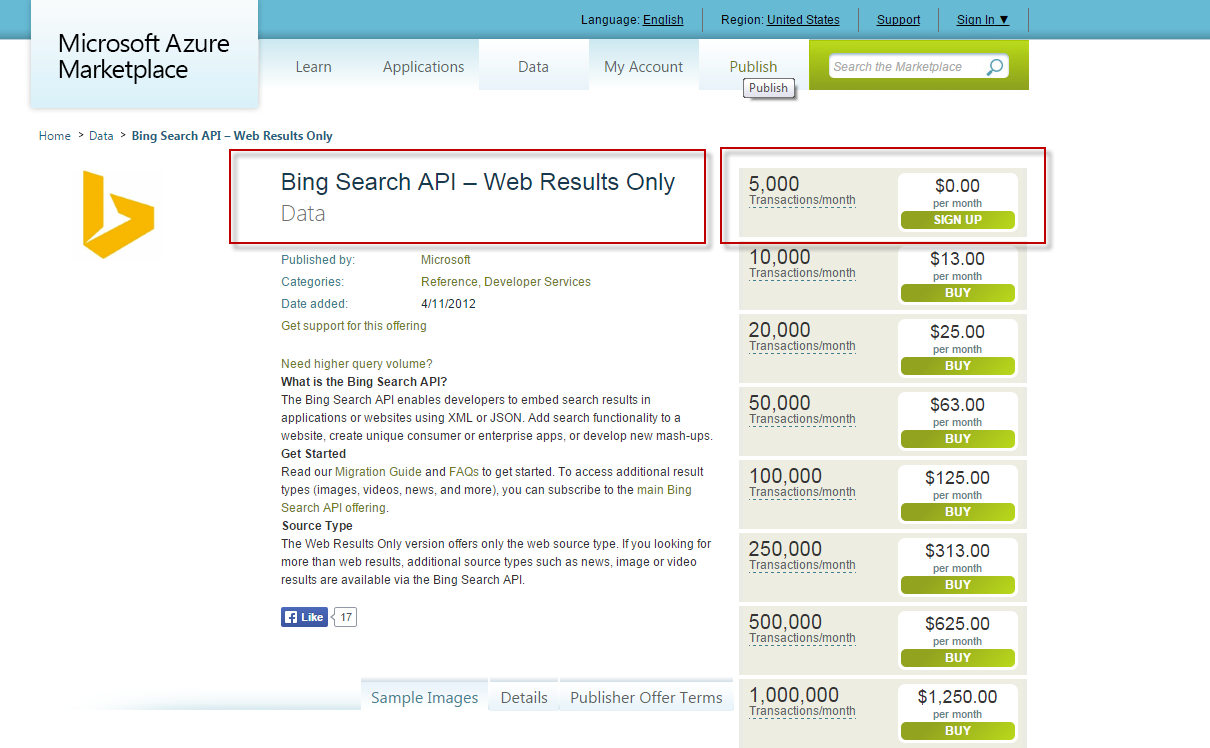Buy the $63.00 per month plan
This screenshot has width=1210, height=748.
[x=958, y=439]
